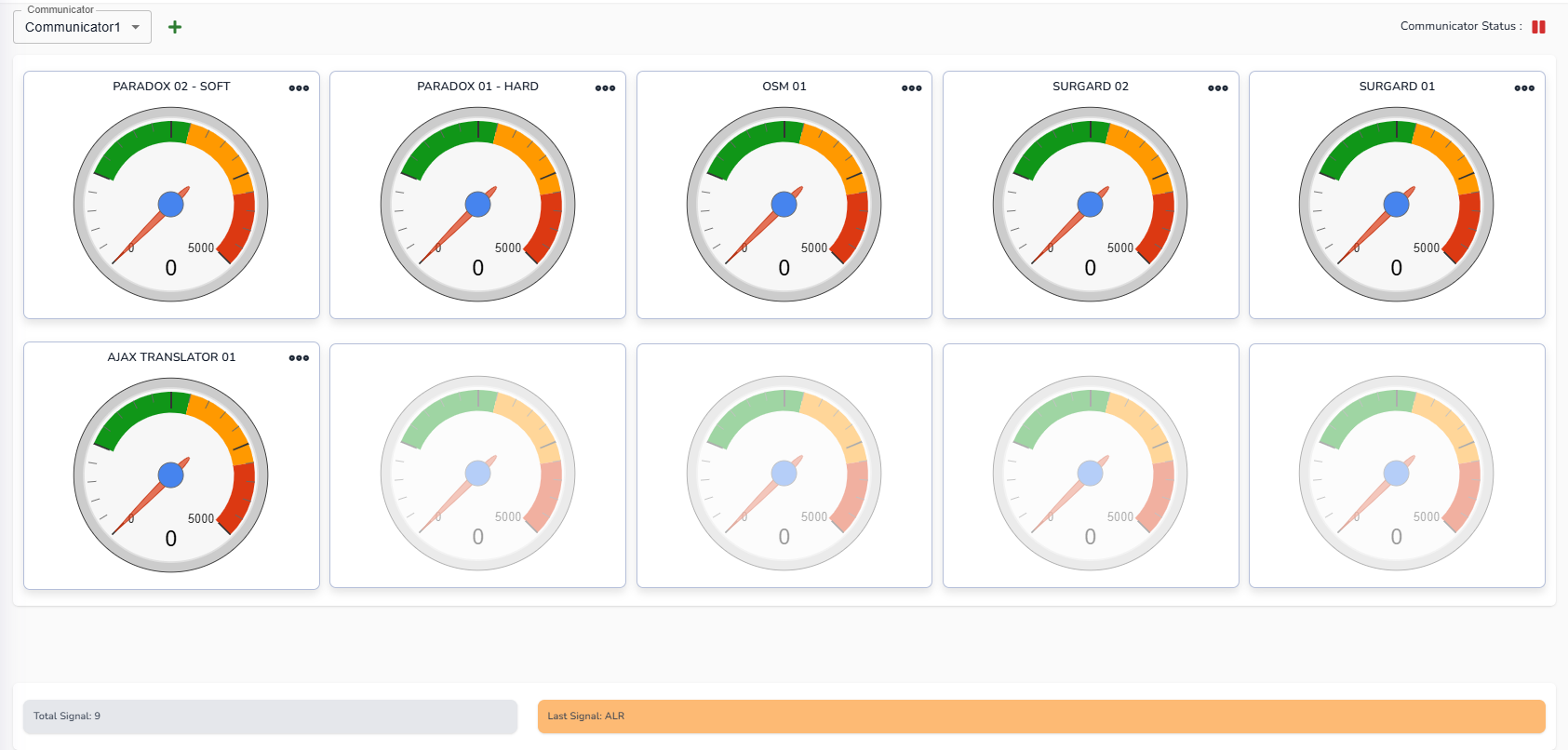The height and width of the screenshot is (750, 1568).
Task: Click the first faded empty gauge placeholder
Action: pos(477,473)
